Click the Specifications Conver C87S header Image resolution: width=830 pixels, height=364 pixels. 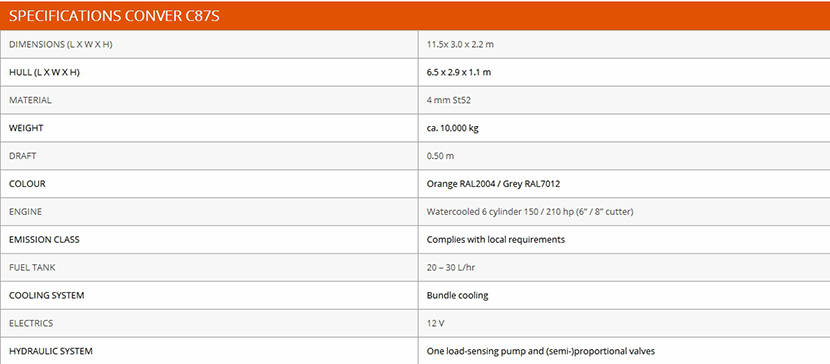click(x=114, y=16)
